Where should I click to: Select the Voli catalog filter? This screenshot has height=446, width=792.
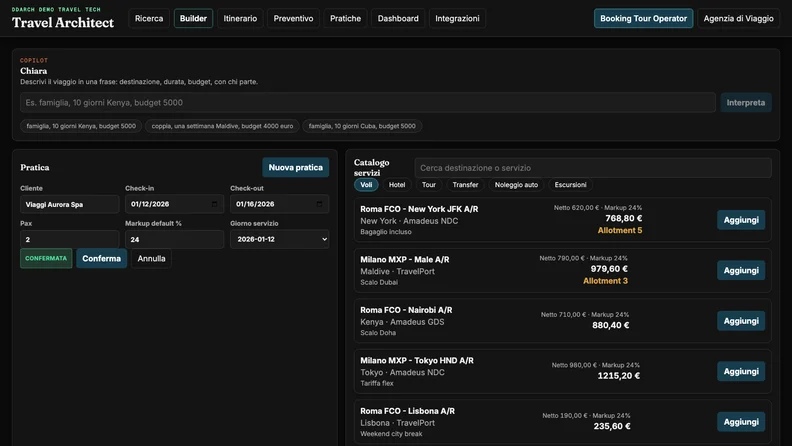[x=366, y=185]
